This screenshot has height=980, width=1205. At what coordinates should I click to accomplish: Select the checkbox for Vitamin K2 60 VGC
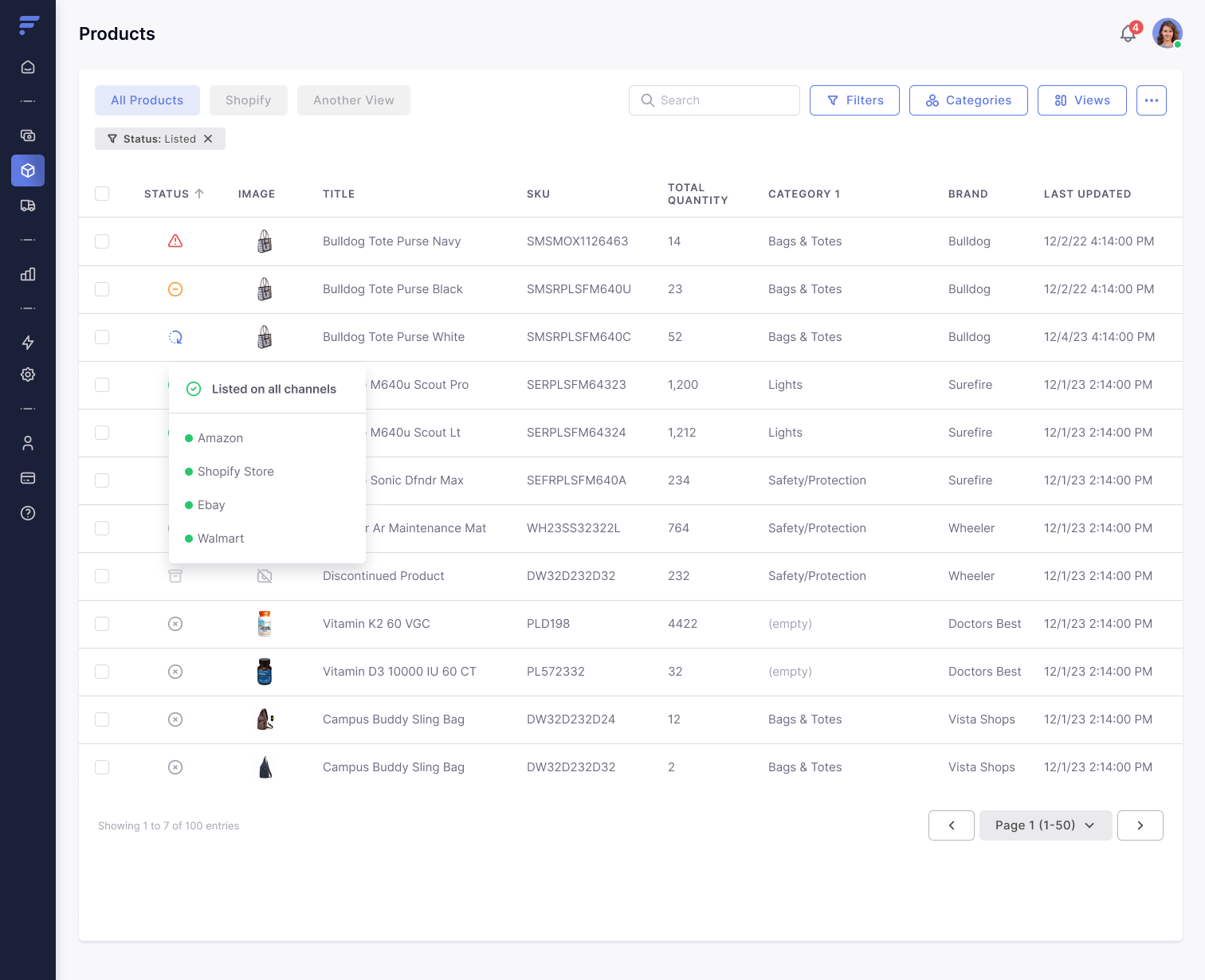tap(102, 624)
